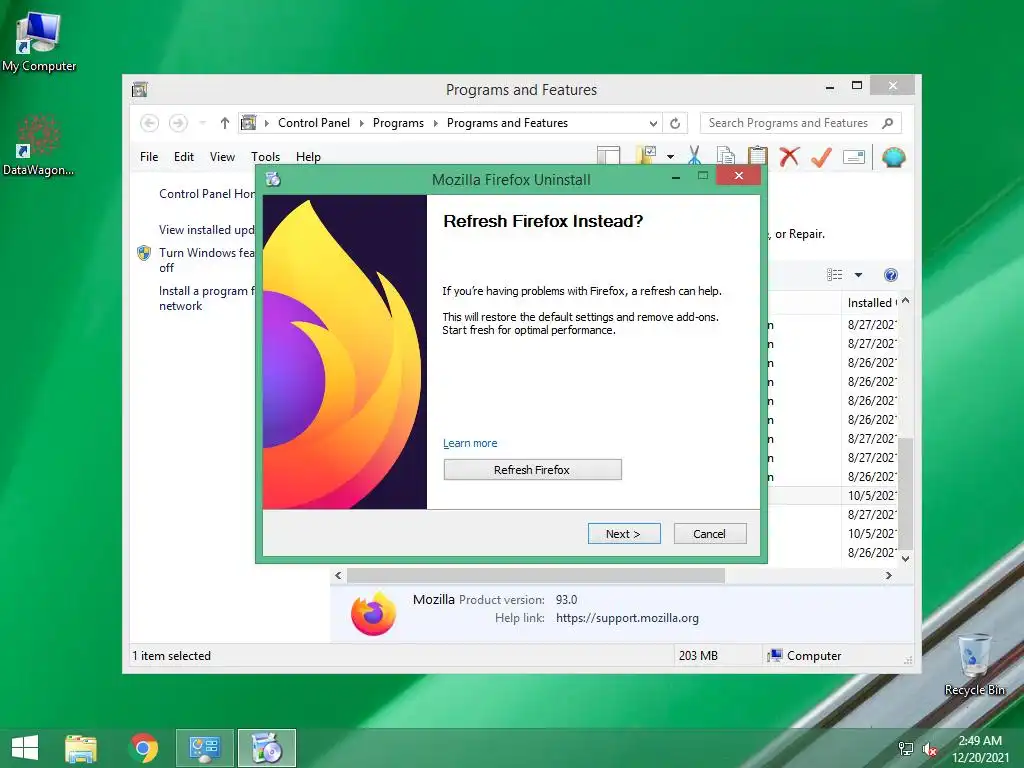
Task: Open the Help menu
Action: (308, 157)
